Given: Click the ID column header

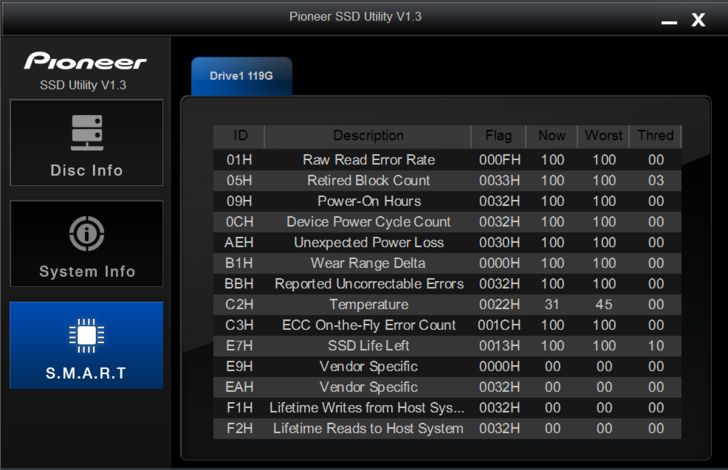Looking at the screenshot, I should (240, 136).
